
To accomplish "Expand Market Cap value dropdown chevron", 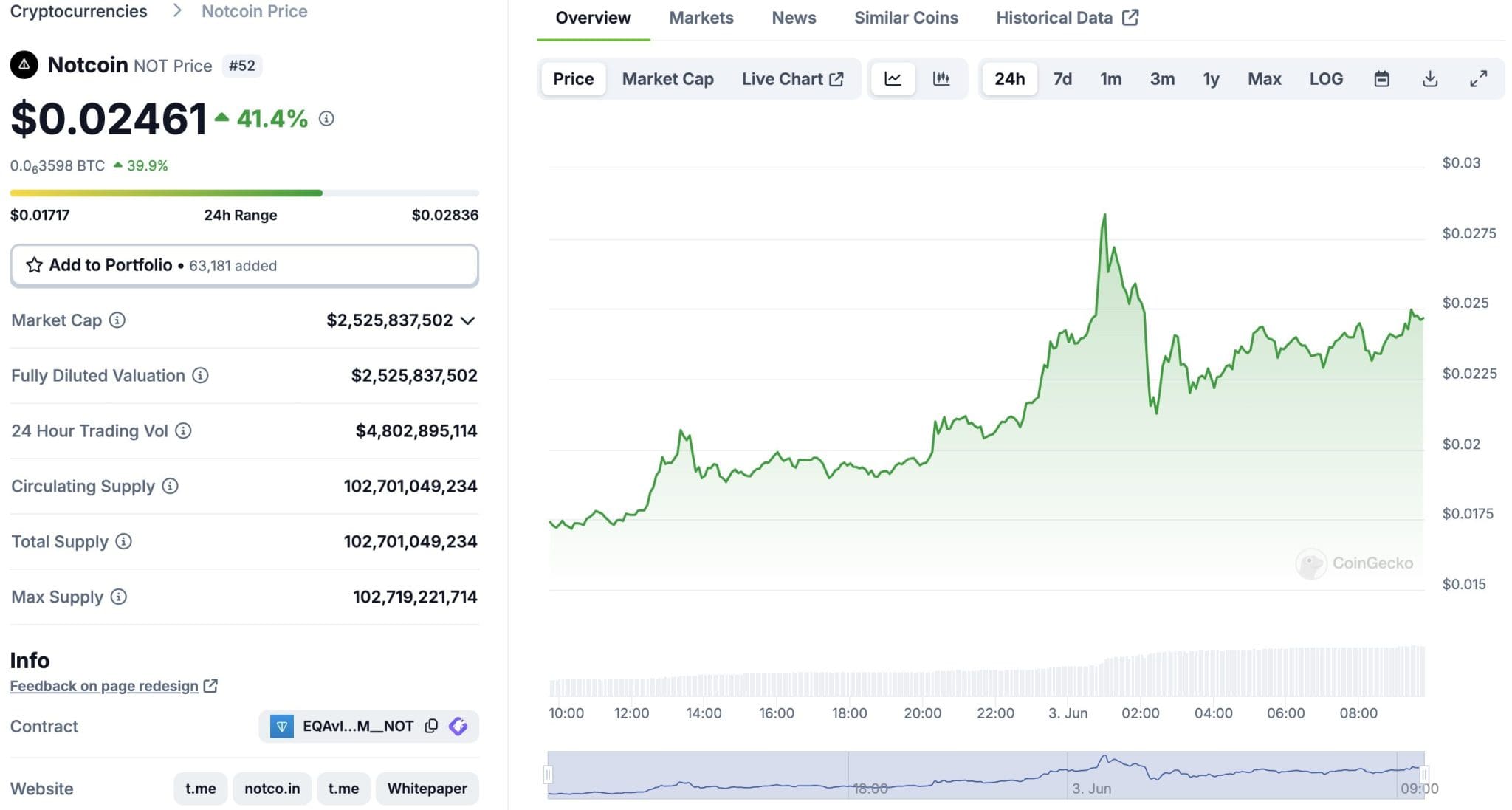I will [467, 320].
